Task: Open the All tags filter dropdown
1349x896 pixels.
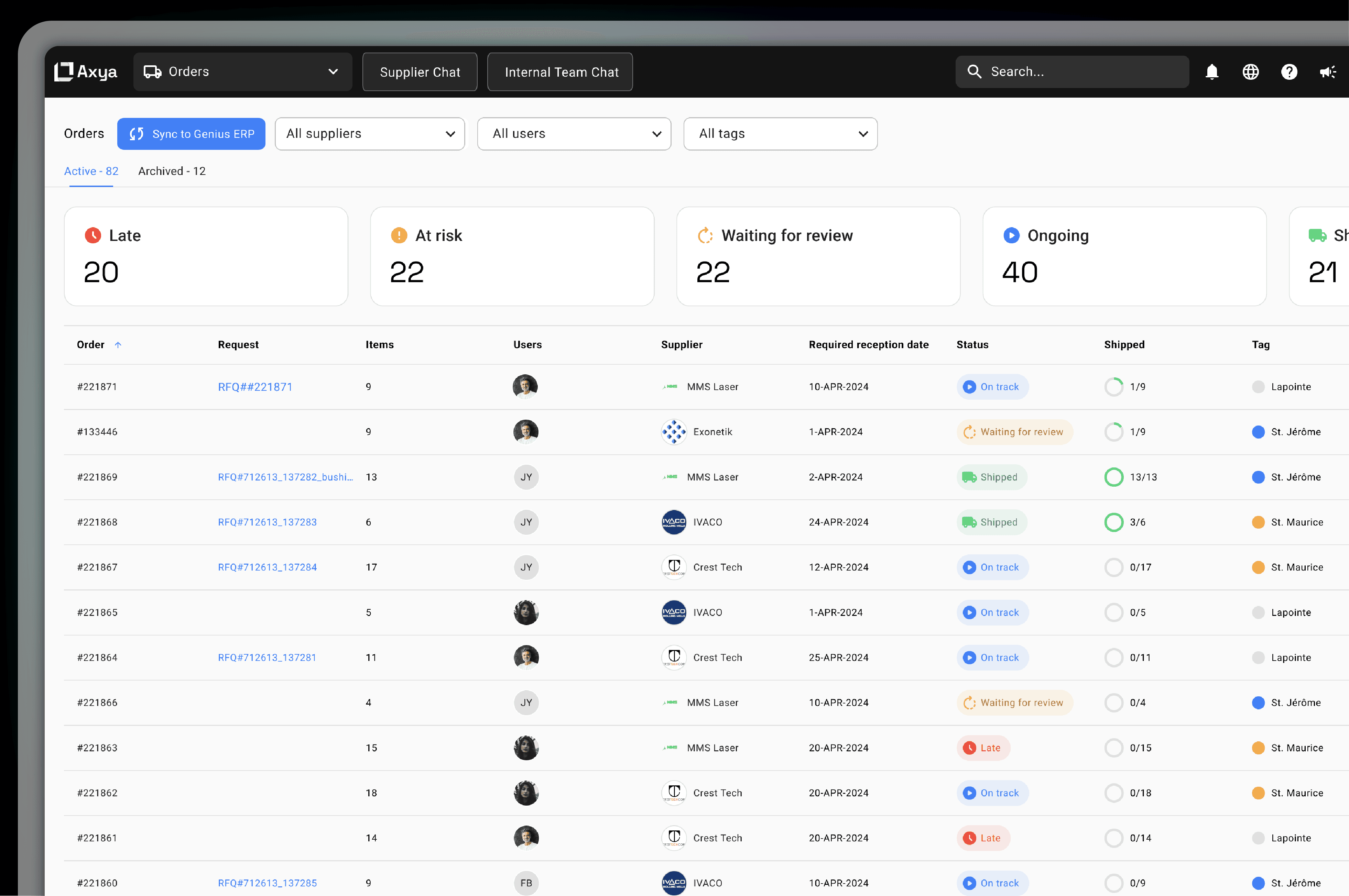Action: point(780,134)
